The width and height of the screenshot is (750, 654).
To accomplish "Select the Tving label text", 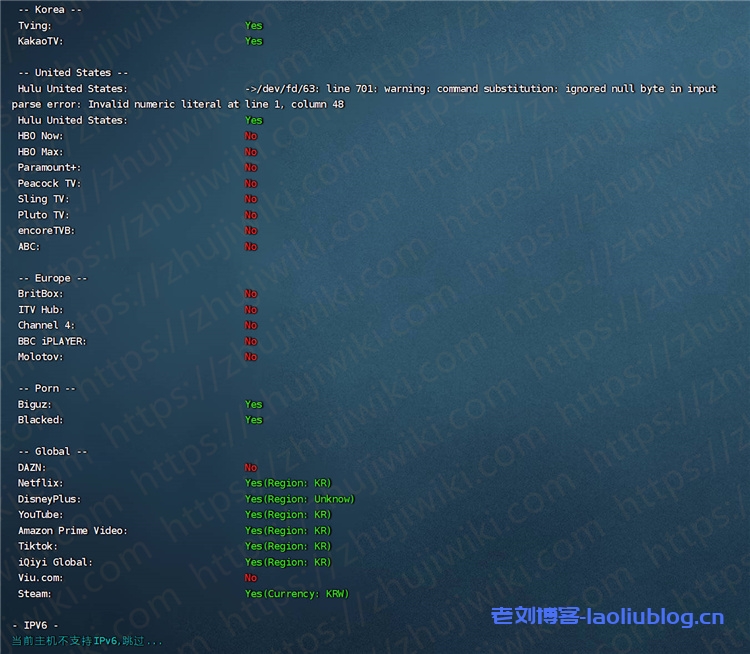I will (35, 26).
